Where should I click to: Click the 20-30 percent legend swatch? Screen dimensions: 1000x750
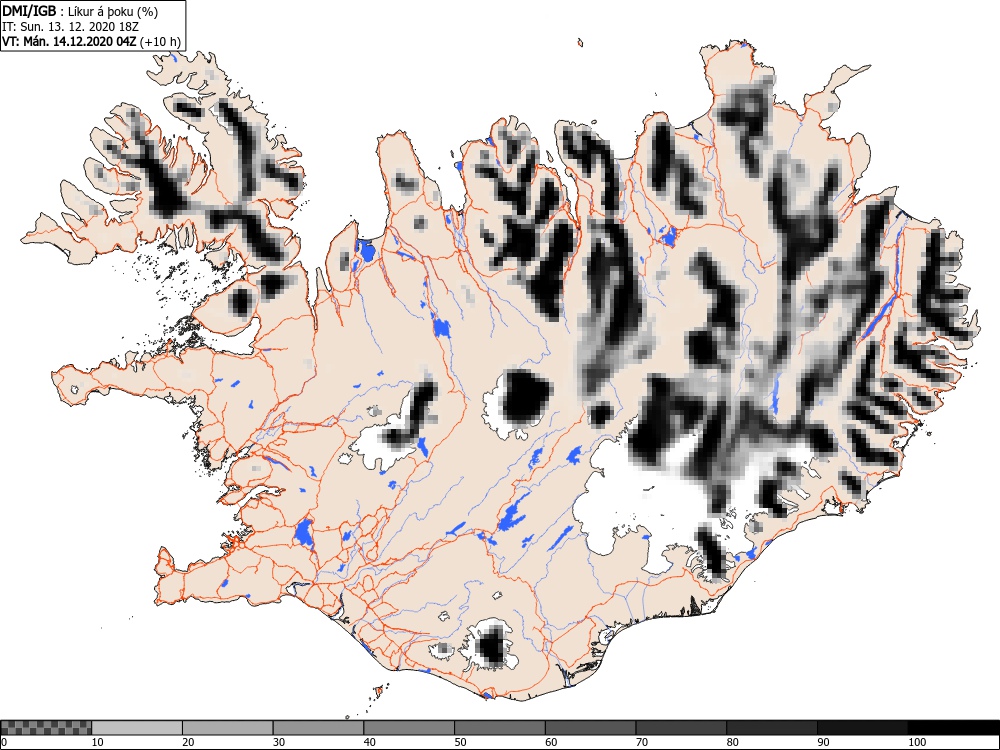tap(228, 728)
